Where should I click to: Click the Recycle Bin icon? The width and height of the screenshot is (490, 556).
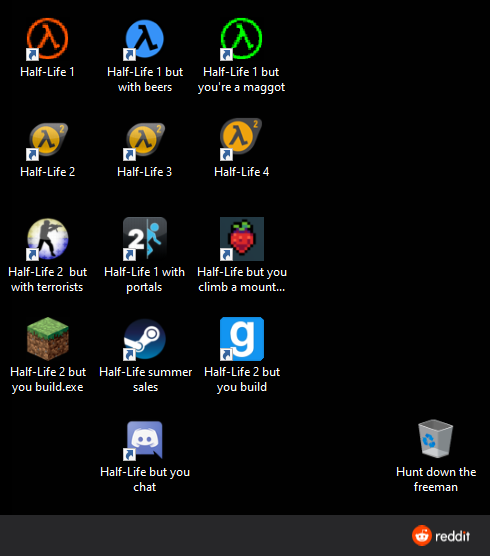pos(435,439)
